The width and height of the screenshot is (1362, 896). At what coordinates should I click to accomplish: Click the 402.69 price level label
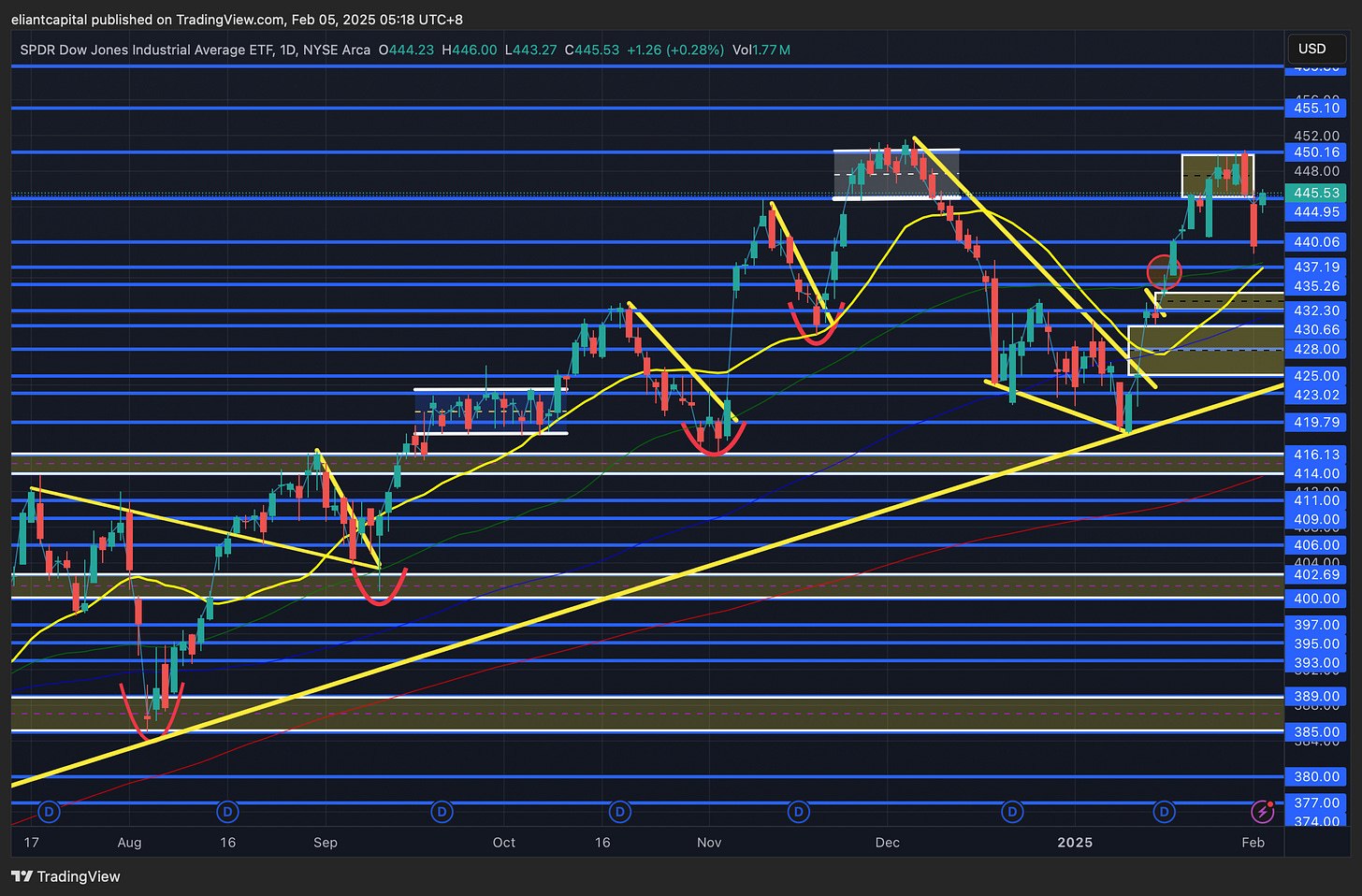point(1316,575)
